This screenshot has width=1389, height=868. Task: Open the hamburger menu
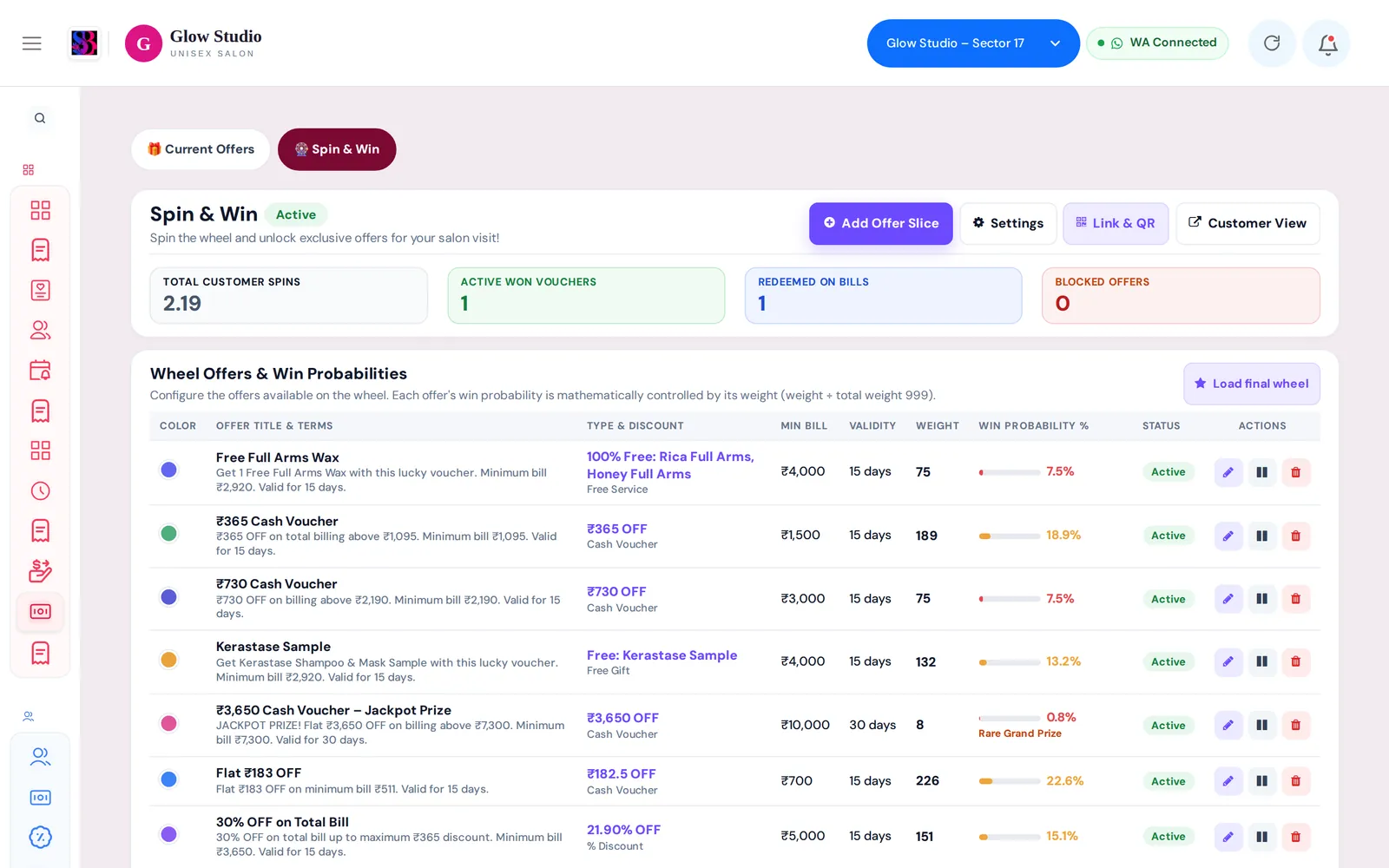pos(32,43)
